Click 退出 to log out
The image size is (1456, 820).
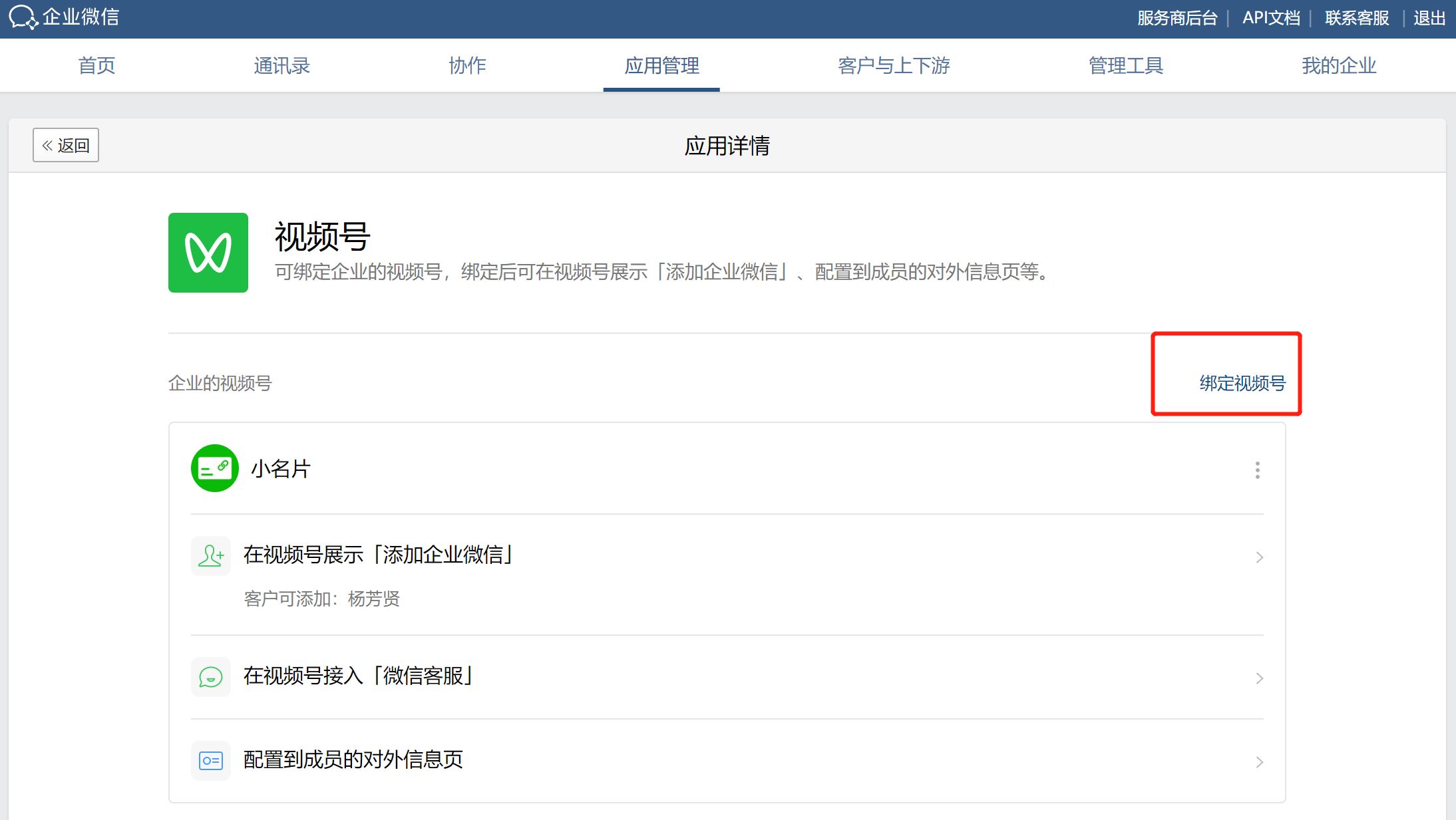pyautogui.click(x=1429, y=18)
